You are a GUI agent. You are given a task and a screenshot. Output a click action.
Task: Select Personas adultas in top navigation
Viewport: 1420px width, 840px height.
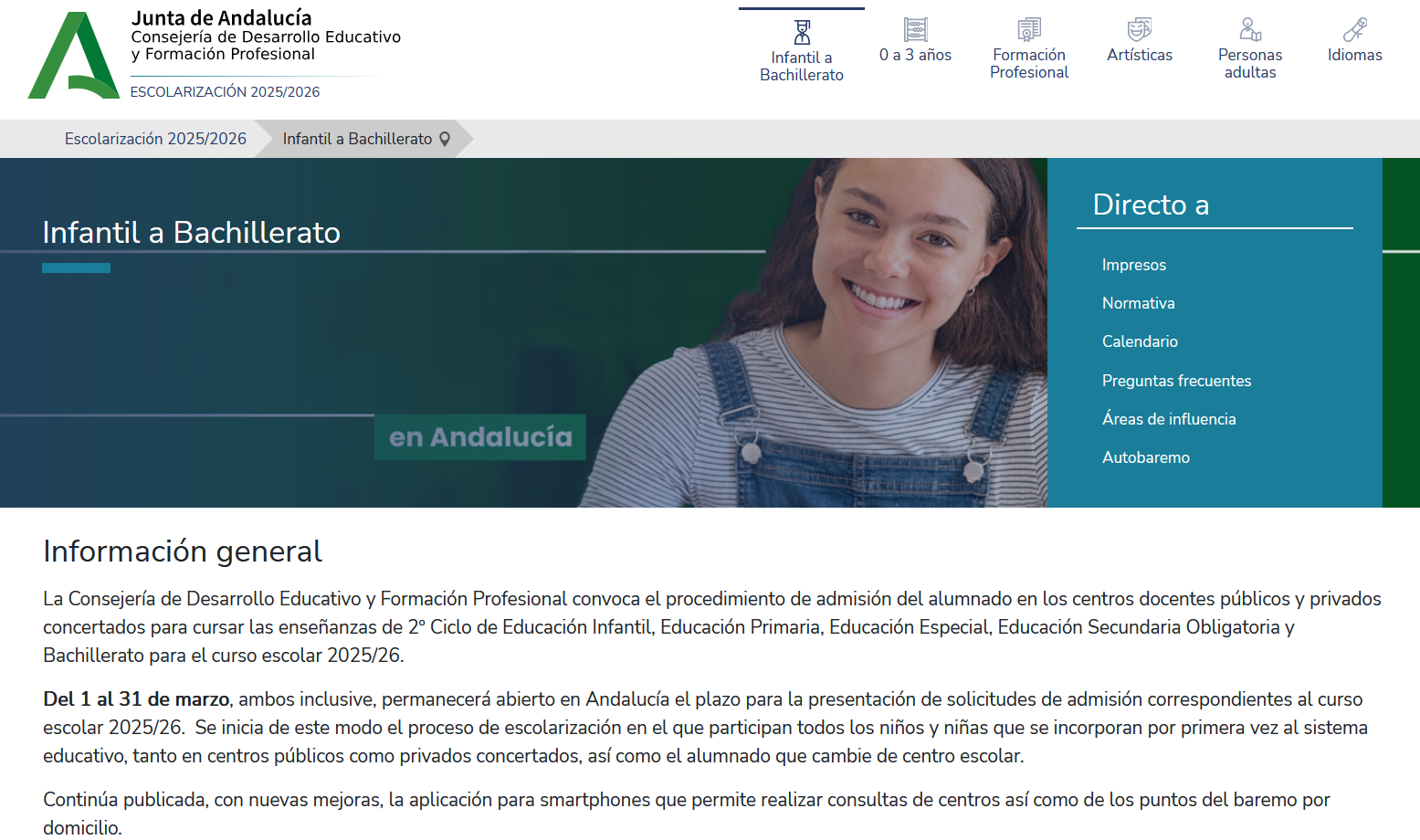point(1250,63)
